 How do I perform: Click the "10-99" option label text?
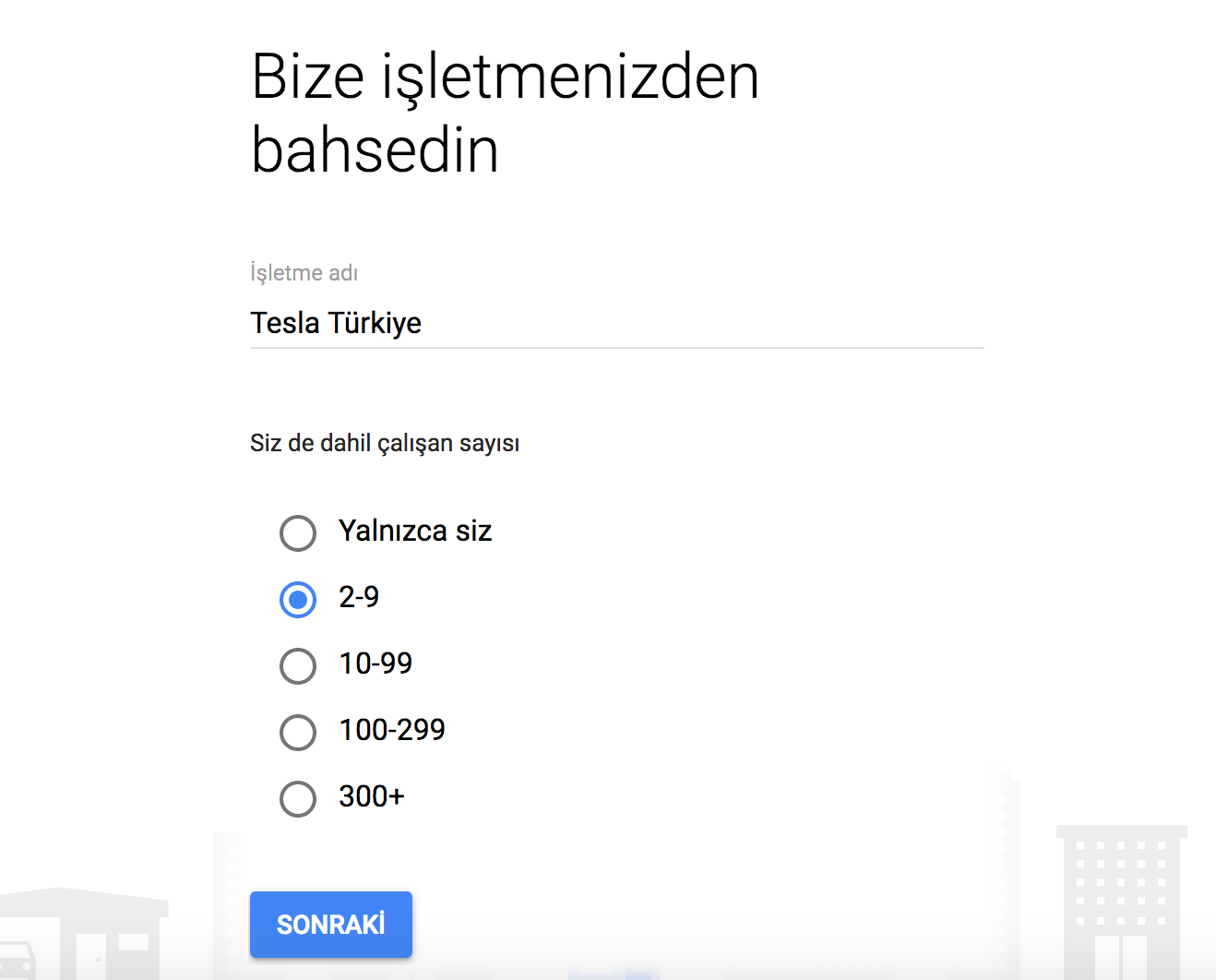(x=376, y=664)
